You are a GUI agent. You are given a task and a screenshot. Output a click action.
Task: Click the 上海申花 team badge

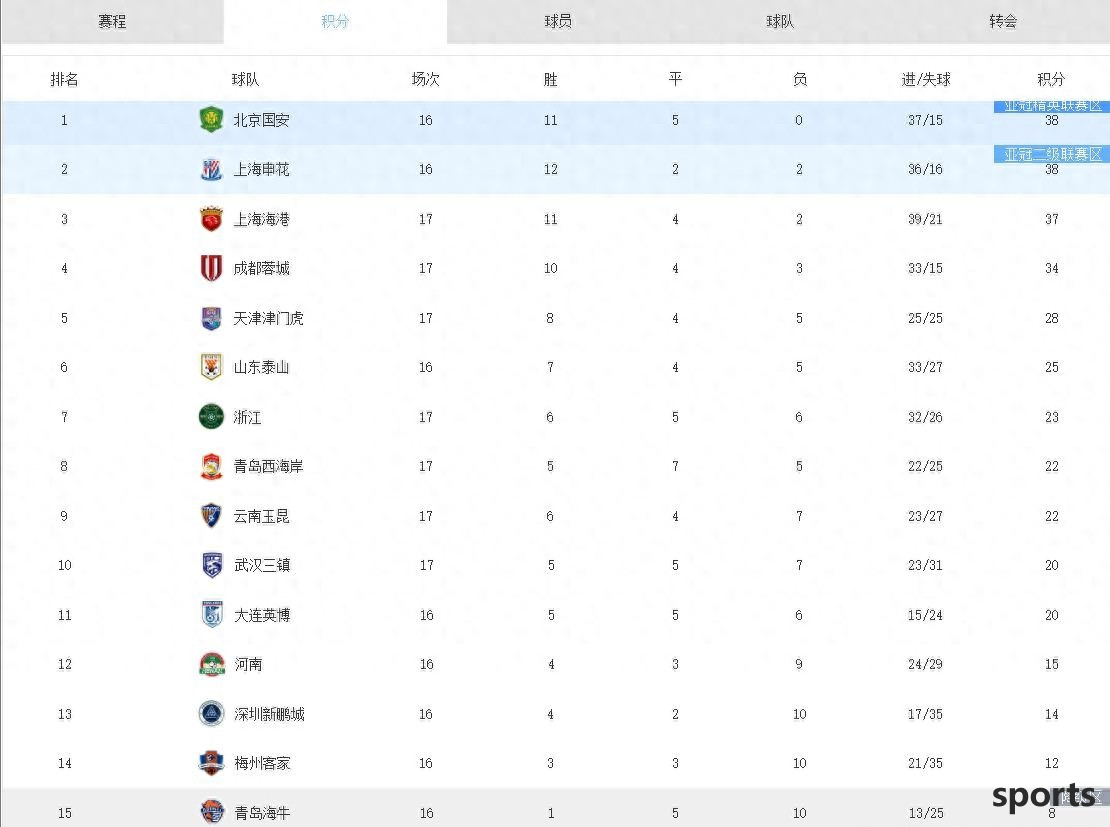point(211,169)
